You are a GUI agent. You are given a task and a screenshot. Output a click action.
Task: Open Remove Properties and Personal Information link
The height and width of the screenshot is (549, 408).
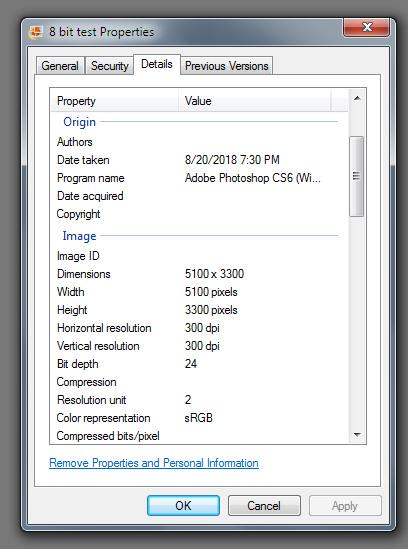pos(154,463)
